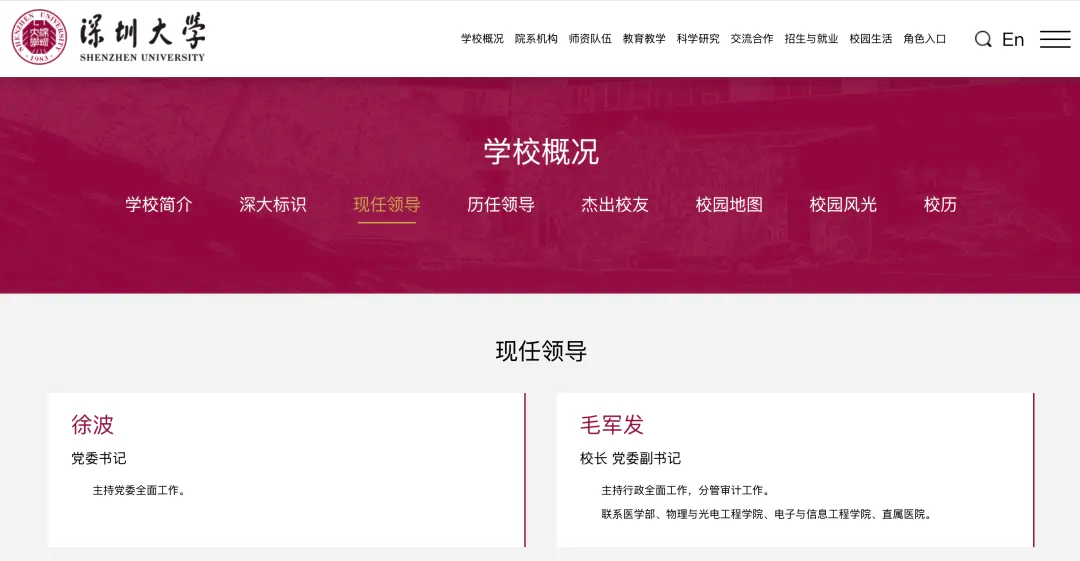Expand 科学研究 navigation item
Screen dimensions: 1080x561
698,39
